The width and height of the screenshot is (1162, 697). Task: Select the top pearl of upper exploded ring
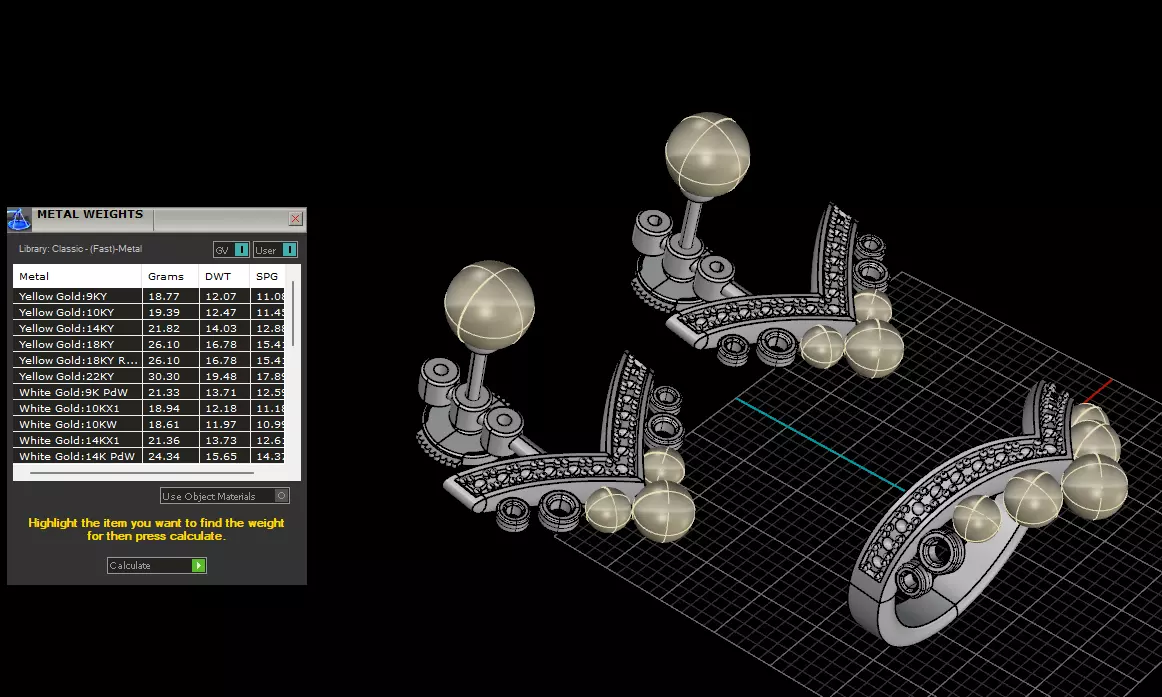707,156
